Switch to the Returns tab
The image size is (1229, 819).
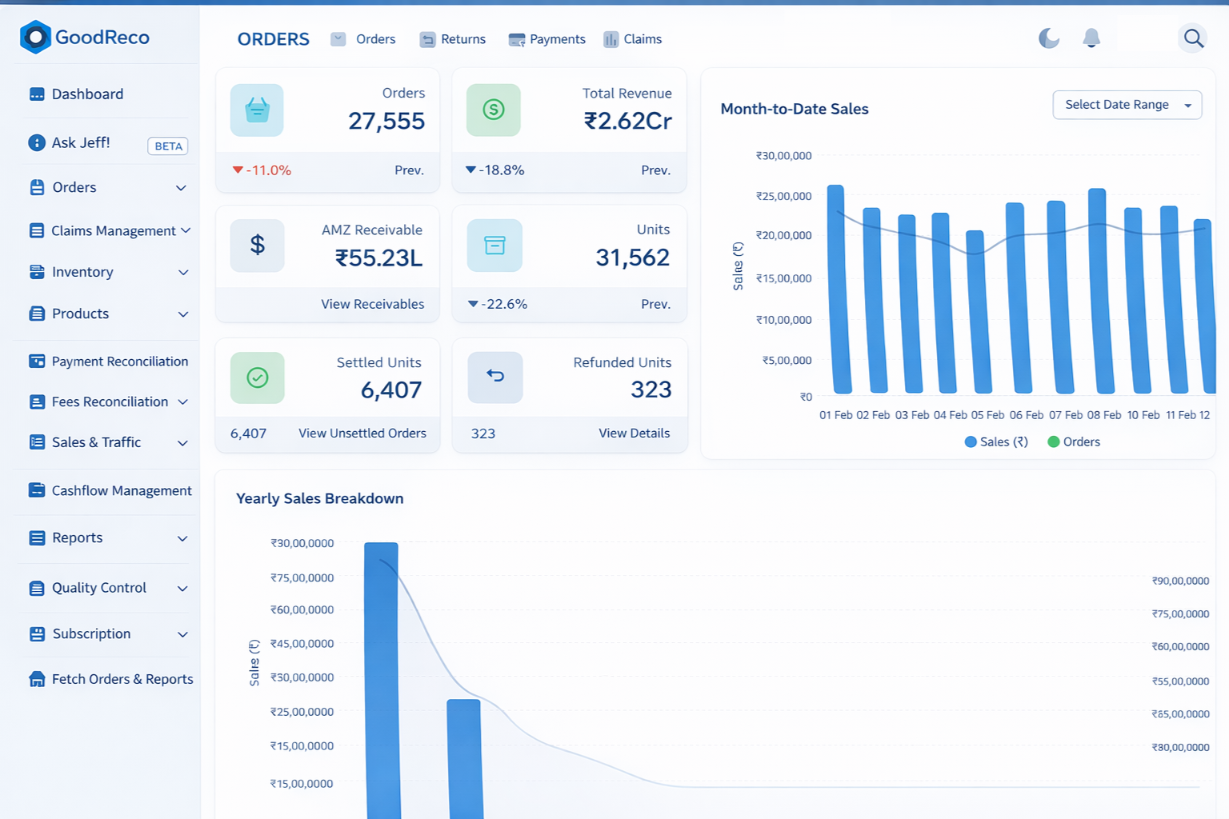[x=452, y=39]
